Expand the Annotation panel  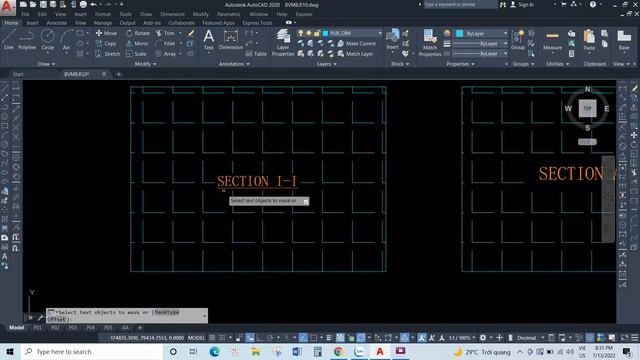click(x=234, y=64)
